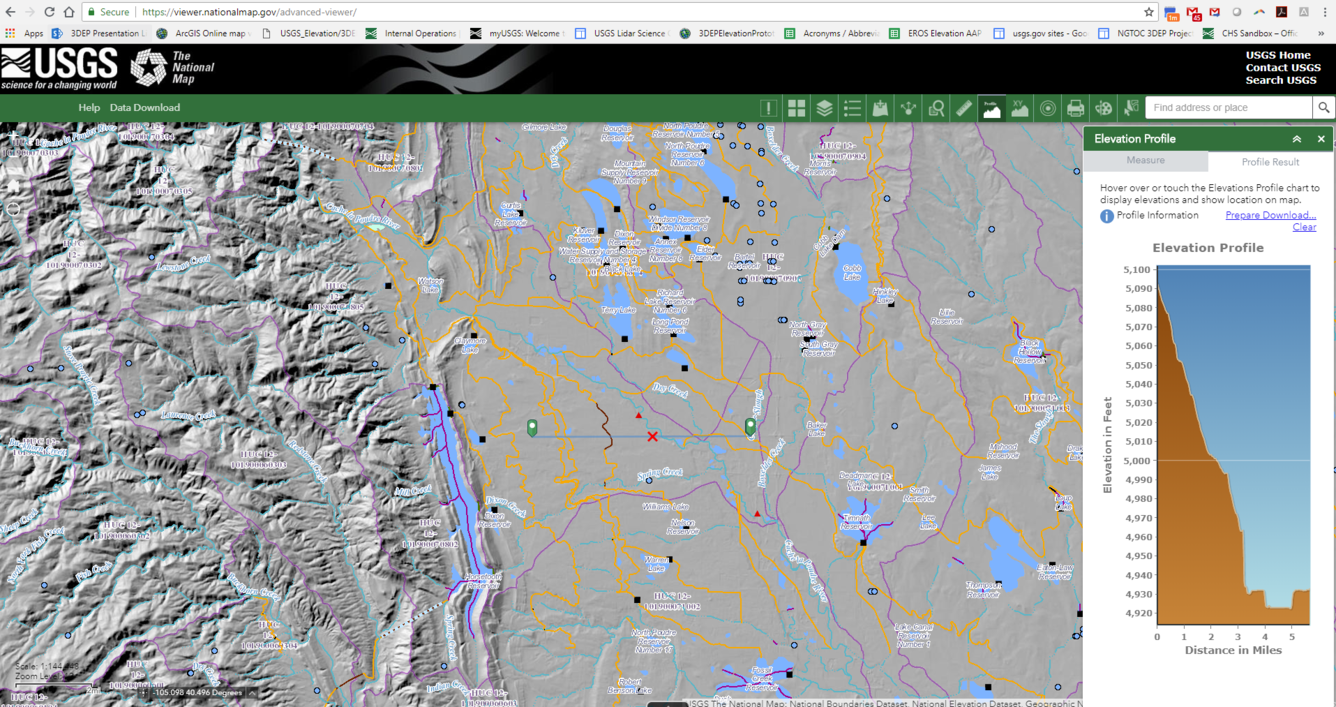
Task: Open the Data Download menu item
Action: 145,108
